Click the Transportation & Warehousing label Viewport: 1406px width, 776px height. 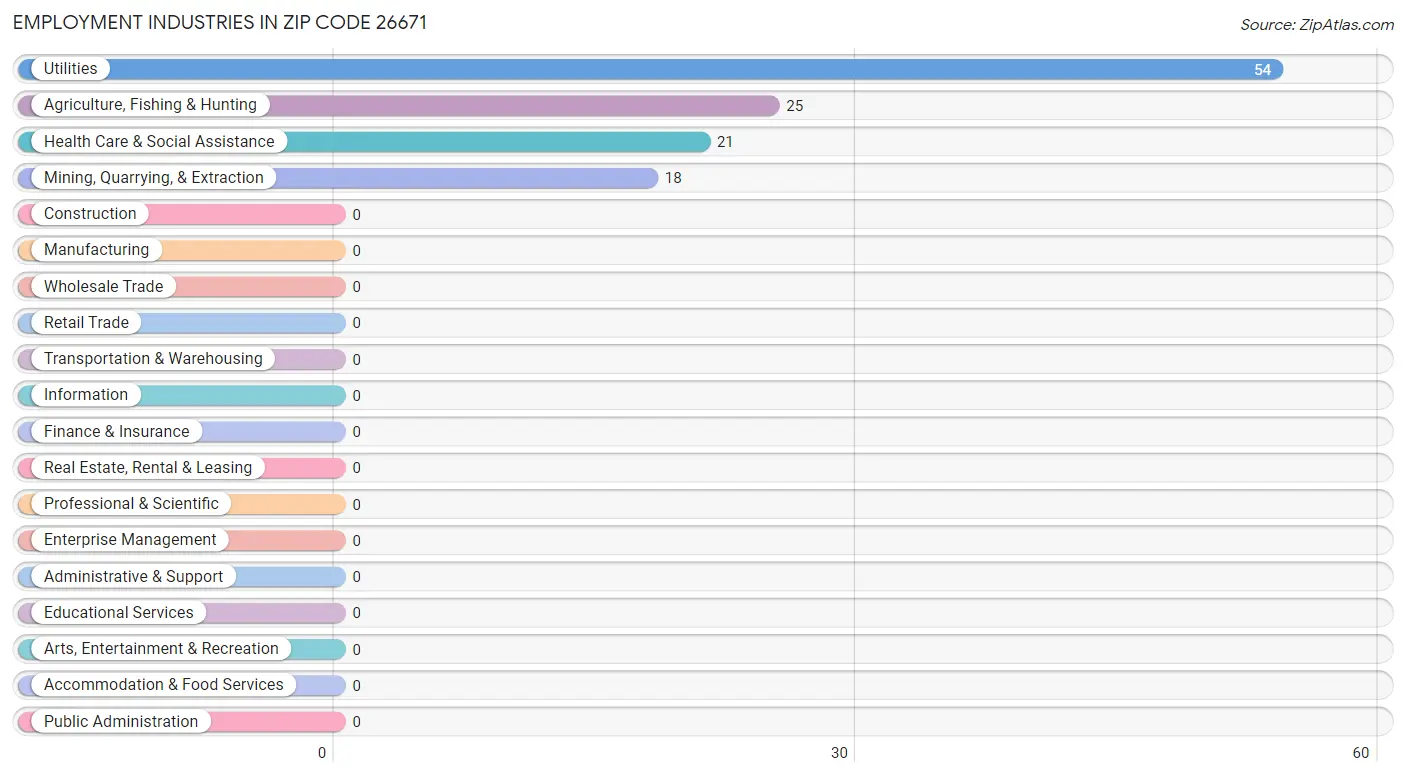click(x=153, y=358)
